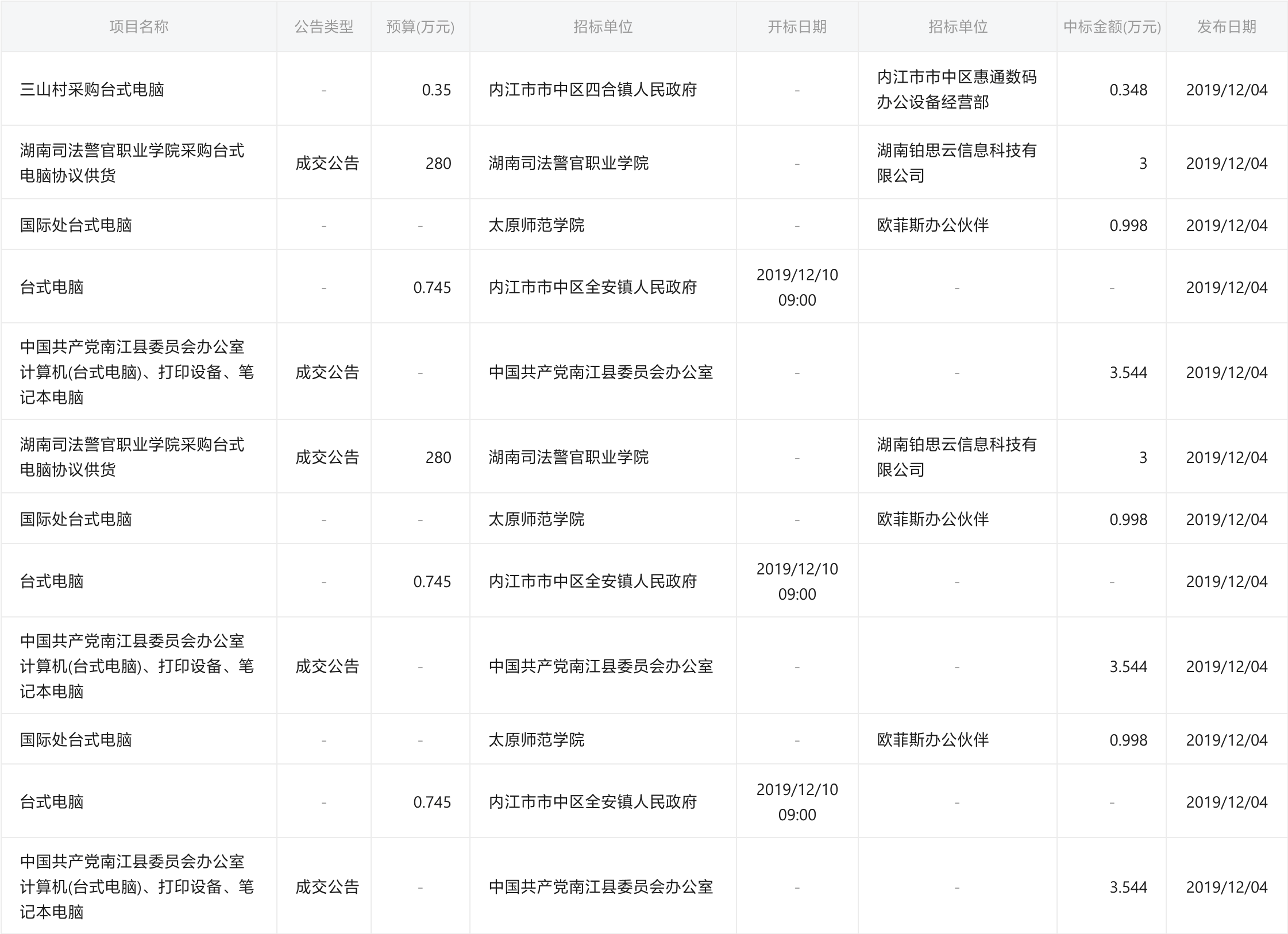The image size is (1288, 934).
Task: Open the first 国际处台式电脑 project
Action: click(x=76, y=225)
